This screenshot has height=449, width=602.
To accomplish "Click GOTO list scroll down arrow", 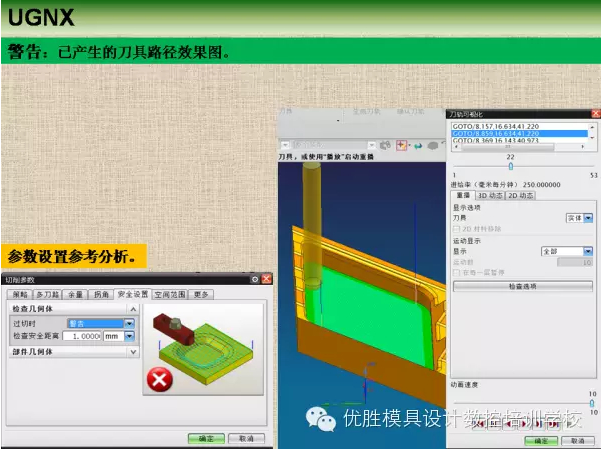I will coord(592,138).
